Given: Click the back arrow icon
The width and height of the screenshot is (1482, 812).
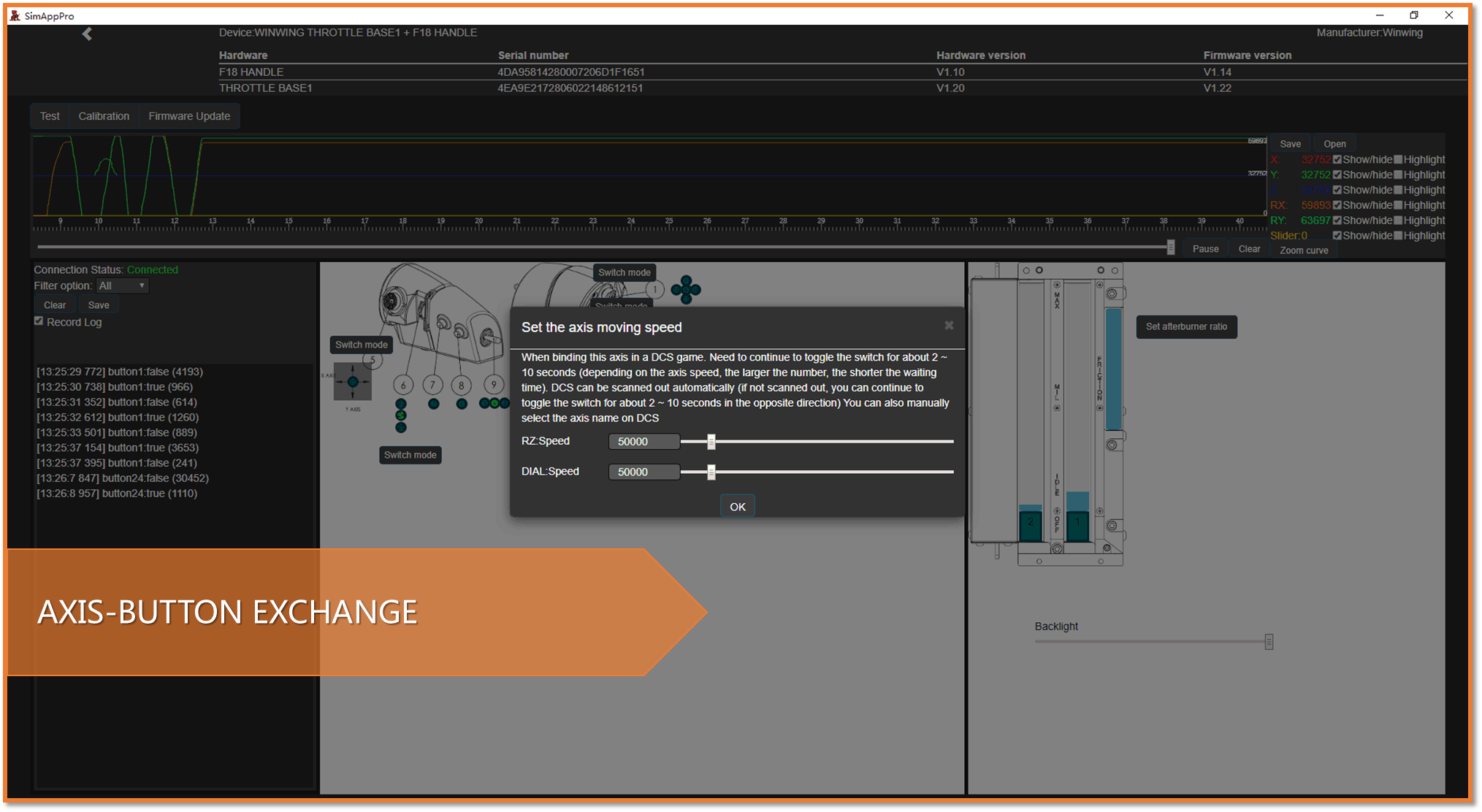Looking at the screenshot, I should click(x=87, y=34).
